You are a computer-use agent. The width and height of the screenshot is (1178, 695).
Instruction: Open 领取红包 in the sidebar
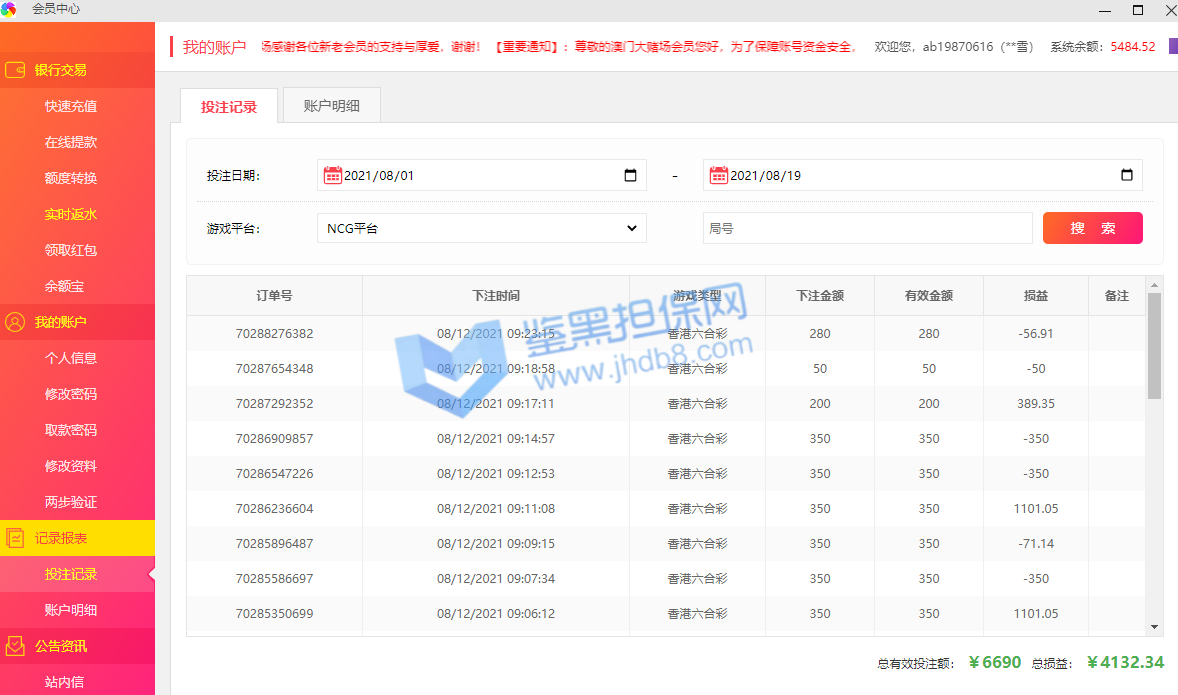[x=71, y=250]
